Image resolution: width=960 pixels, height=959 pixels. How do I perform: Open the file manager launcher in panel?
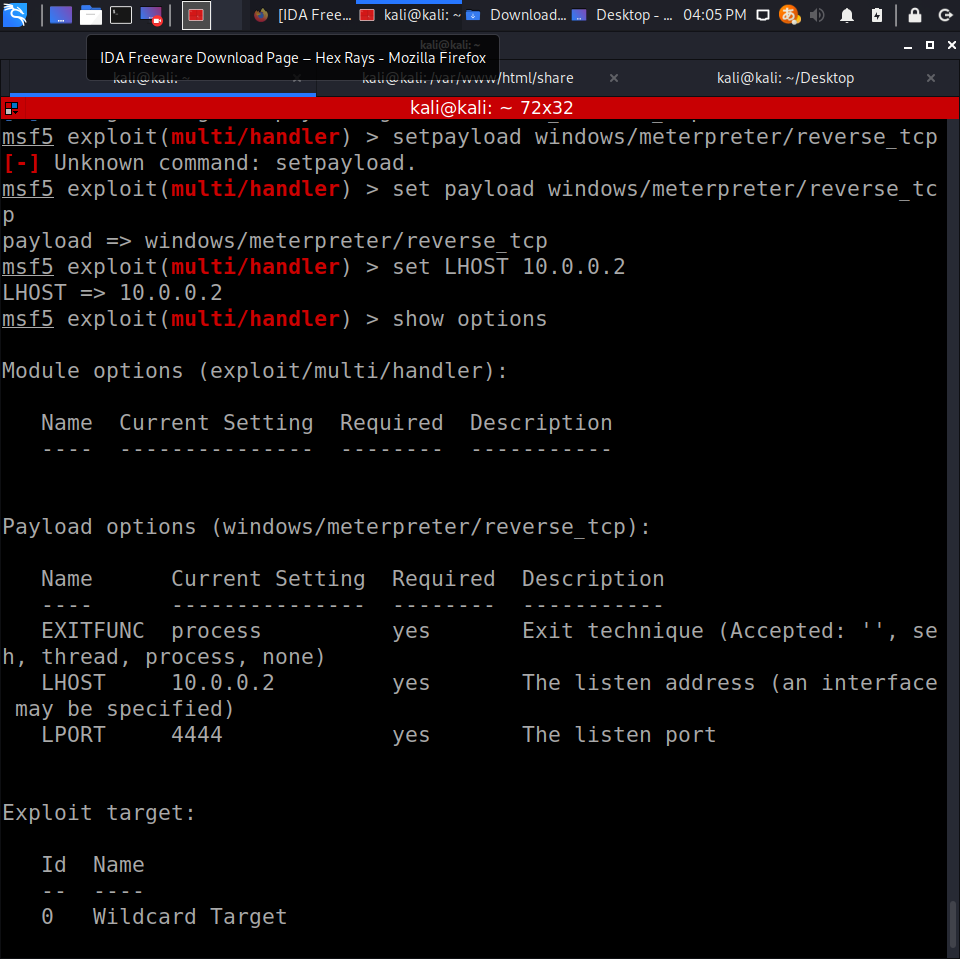91,15
